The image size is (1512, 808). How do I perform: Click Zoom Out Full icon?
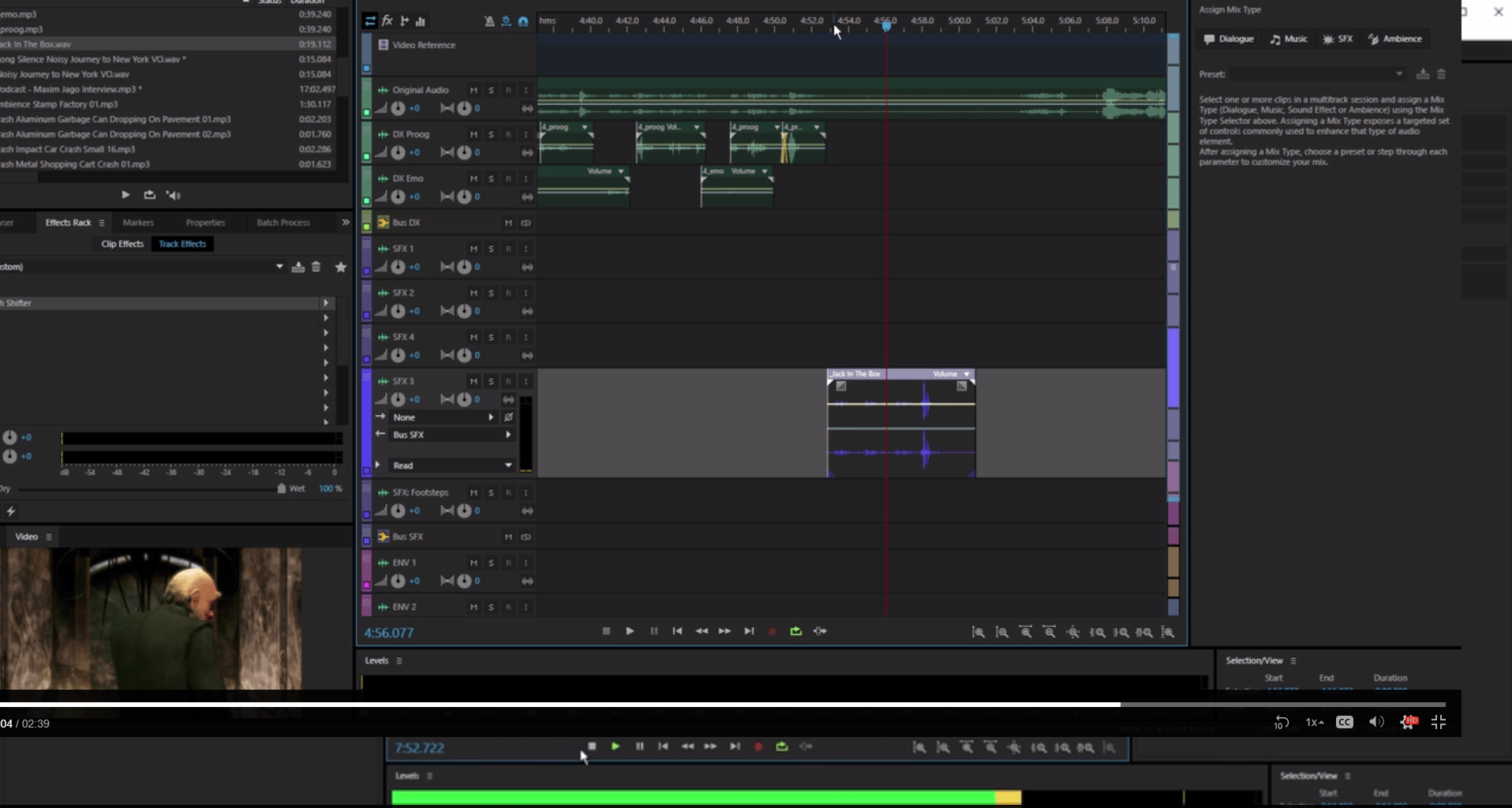[1073, 632]
